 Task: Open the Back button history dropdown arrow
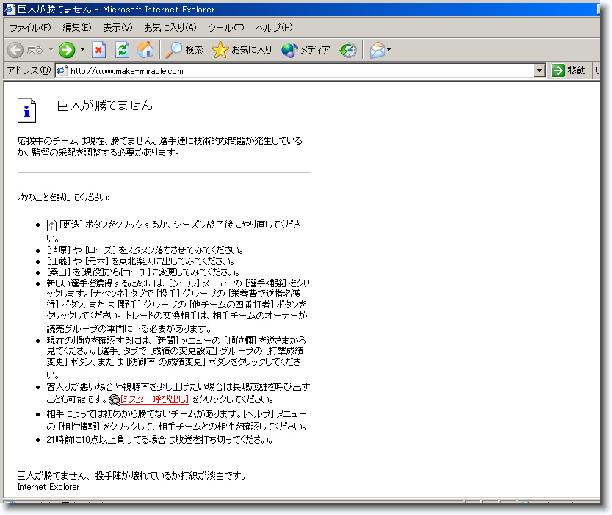(x=51, y=50)
